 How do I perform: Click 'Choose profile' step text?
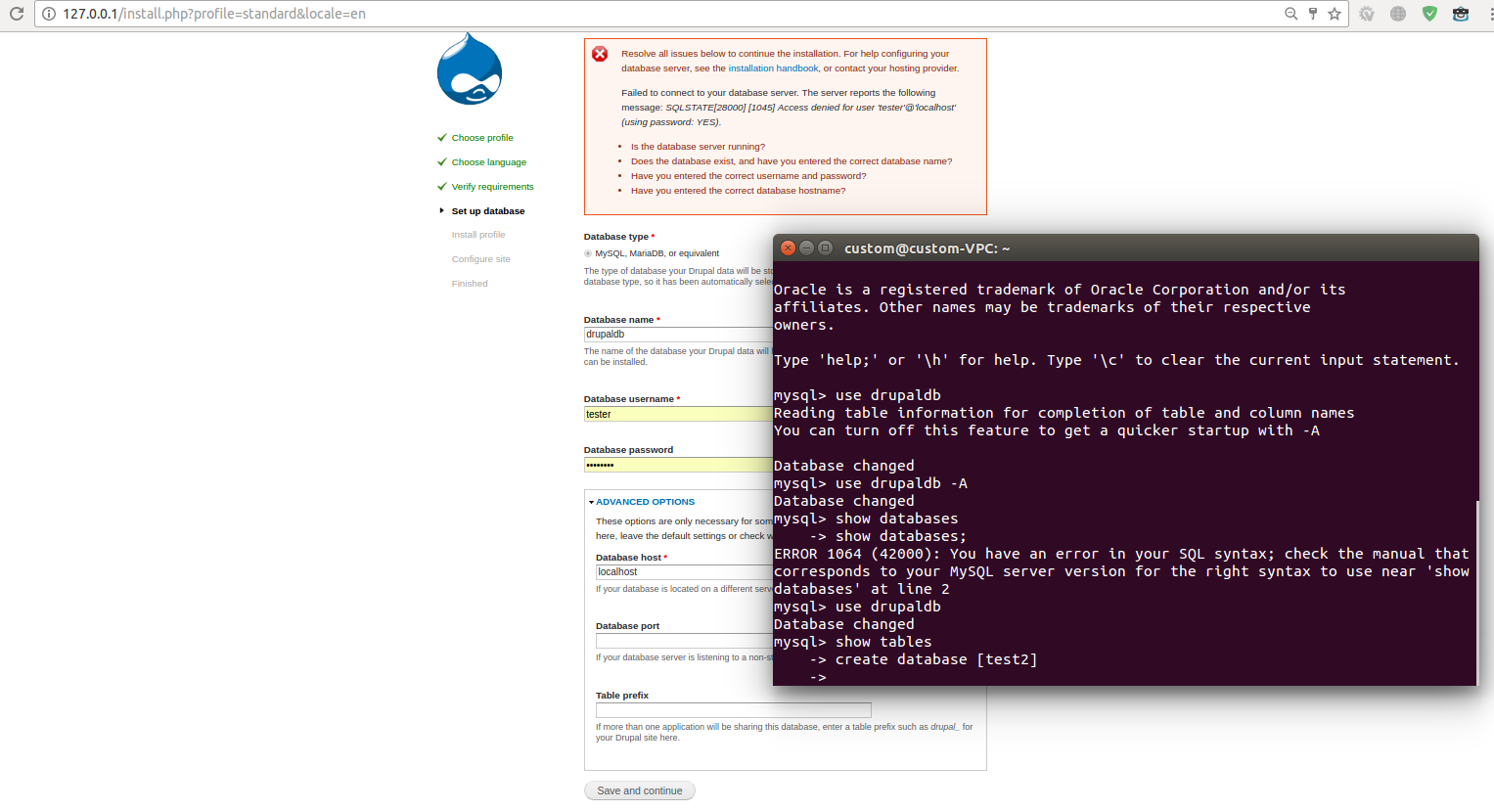coord(482,138)
